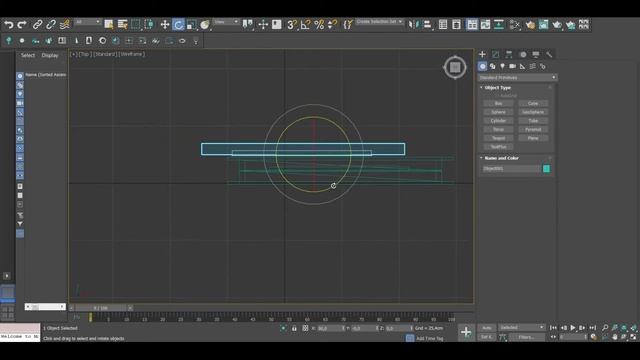This screenshot has height=360, width=640.
Task: Toggle Auto Key animation mode
Action: tap(487, 328)
